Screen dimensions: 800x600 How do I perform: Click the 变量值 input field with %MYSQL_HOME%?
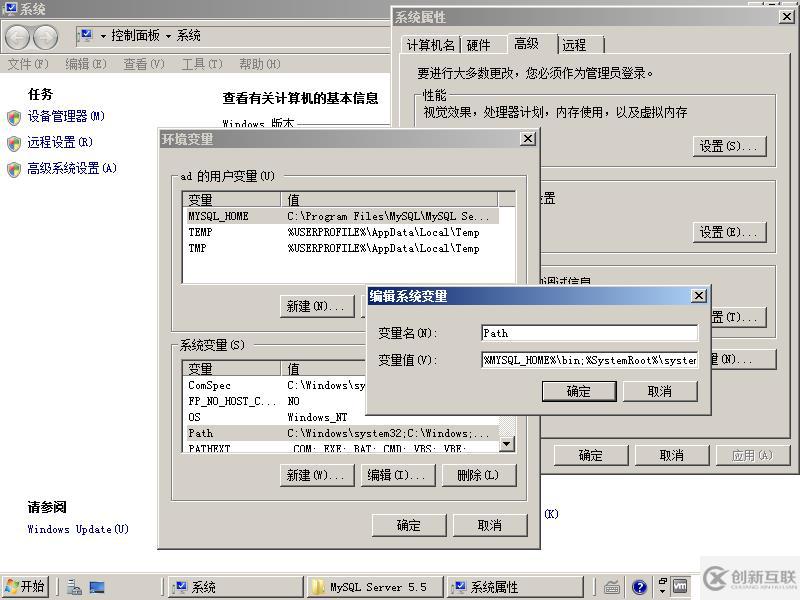tap(589, 360)
